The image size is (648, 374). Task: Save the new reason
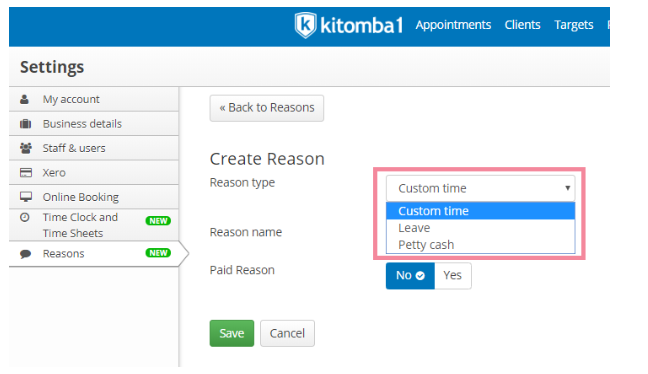pos(232,333)
